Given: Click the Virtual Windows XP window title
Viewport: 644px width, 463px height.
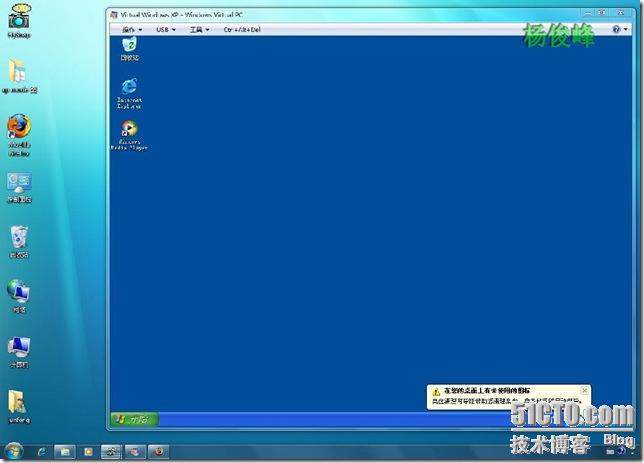Looking at the screenshot, I should (x=182, y=15).
